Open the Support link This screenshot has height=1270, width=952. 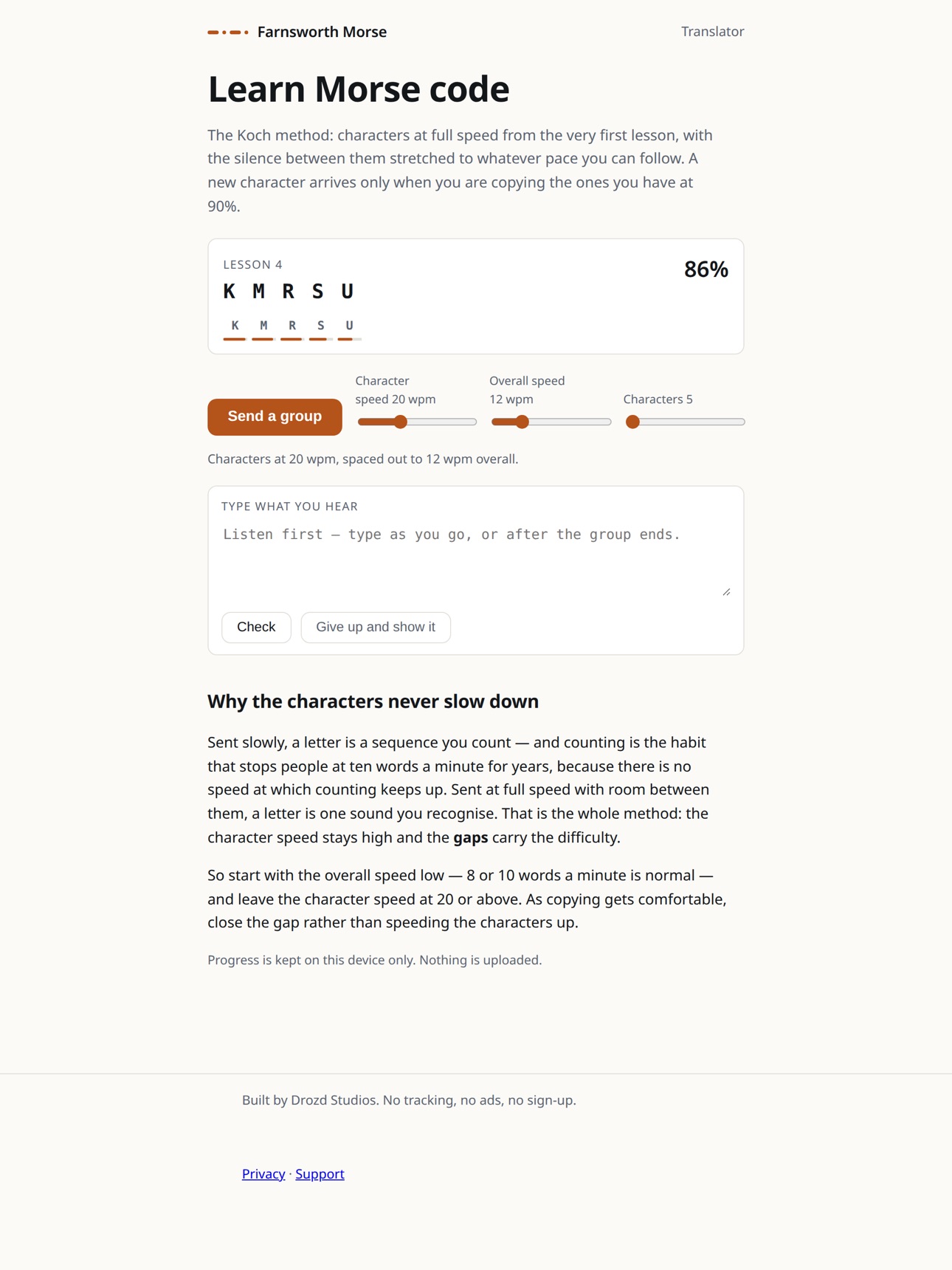320,1173
